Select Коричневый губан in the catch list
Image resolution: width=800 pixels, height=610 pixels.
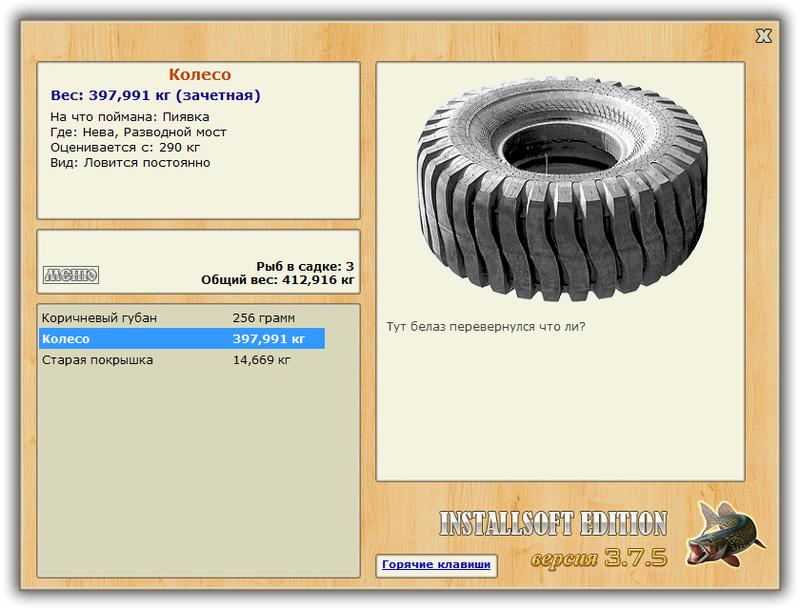tap(182, 318)
